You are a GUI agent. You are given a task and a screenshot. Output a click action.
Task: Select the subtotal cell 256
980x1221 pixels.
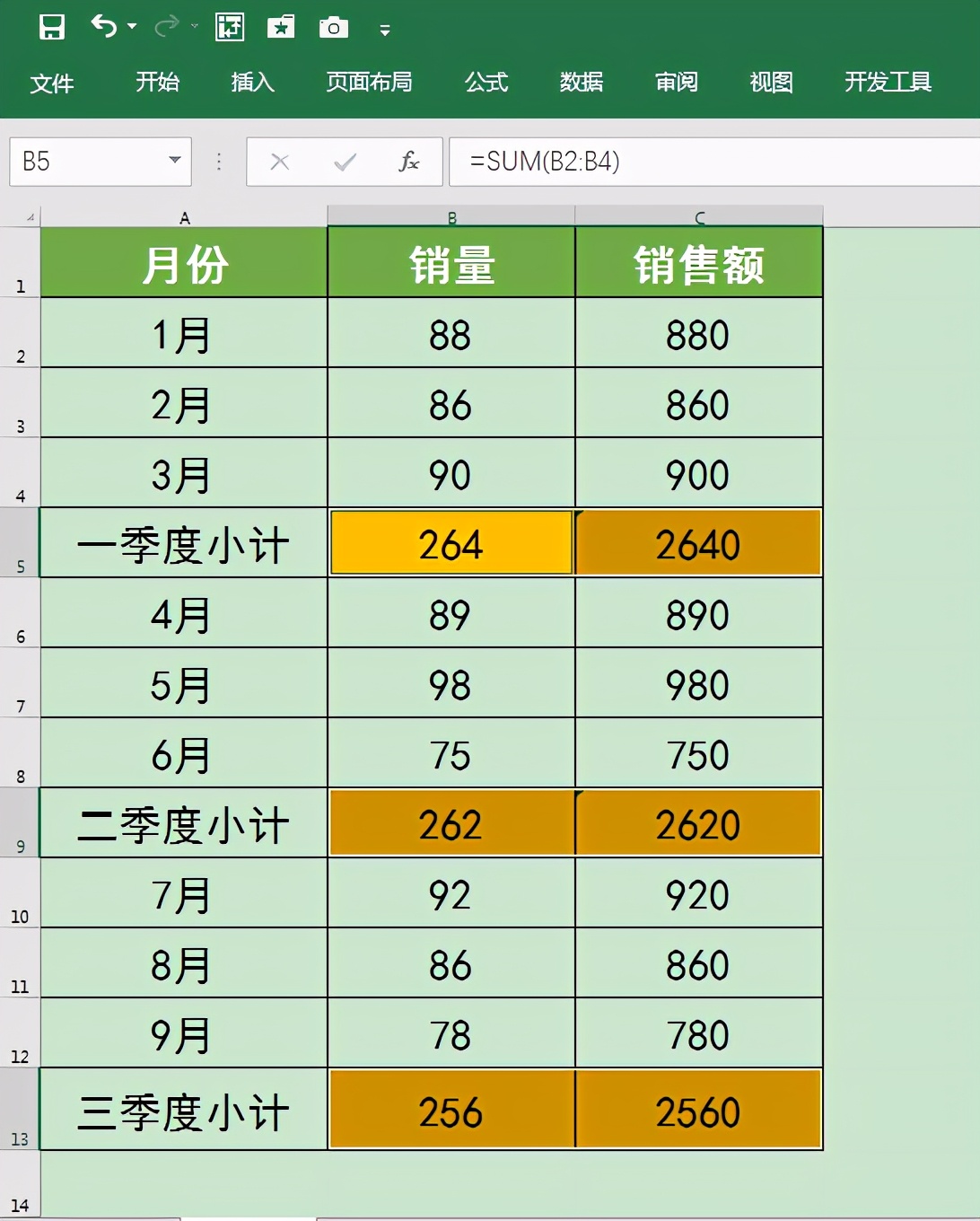pos(451,1109)
